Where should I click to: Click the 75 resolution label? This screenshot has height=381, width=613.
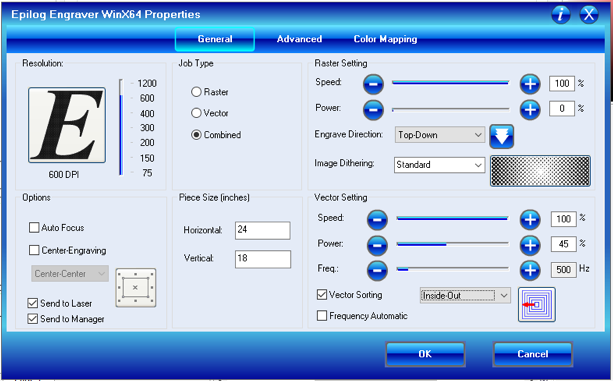(147, 173)
